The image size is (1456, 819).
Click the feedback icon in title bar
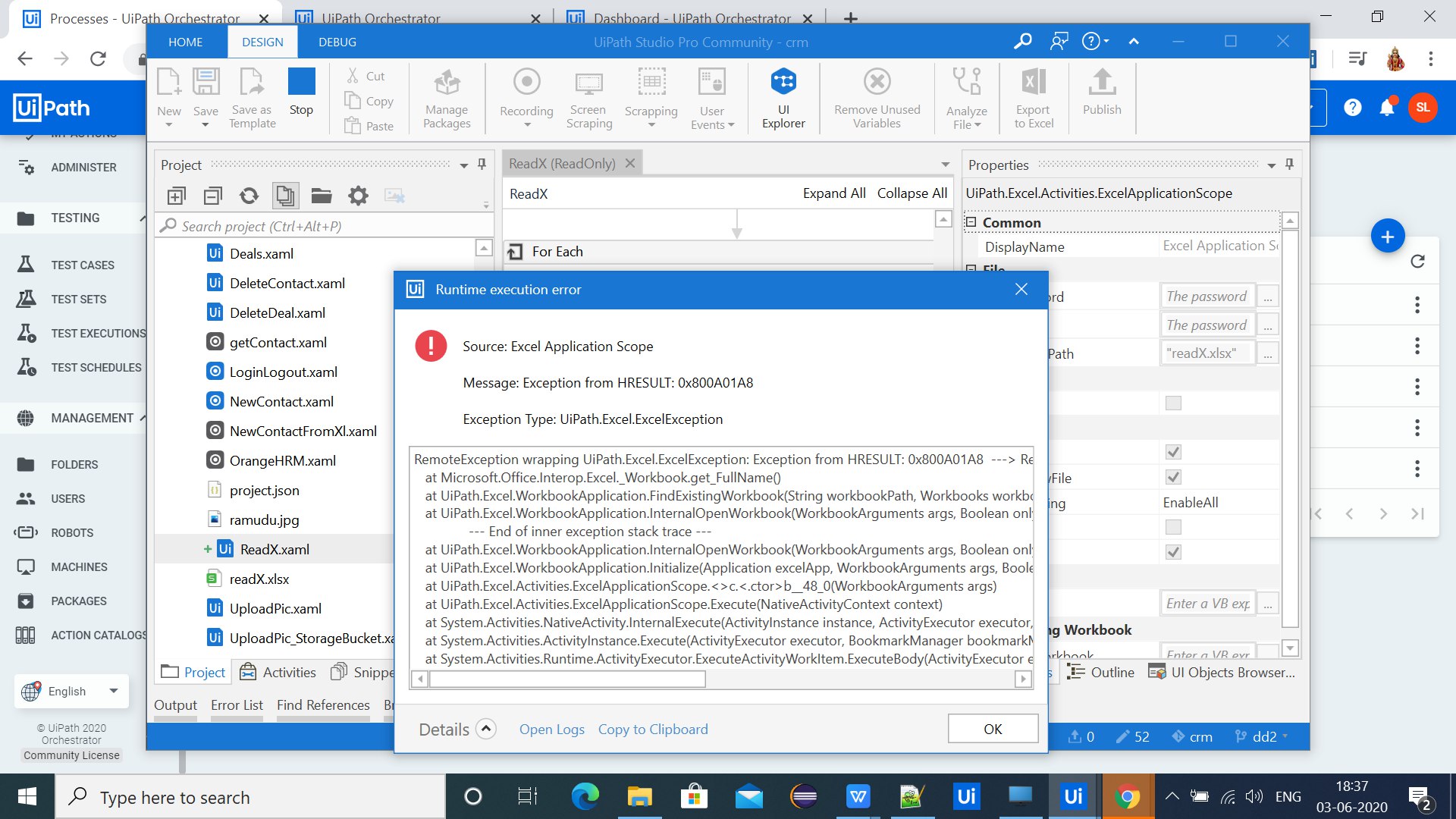1059,41
